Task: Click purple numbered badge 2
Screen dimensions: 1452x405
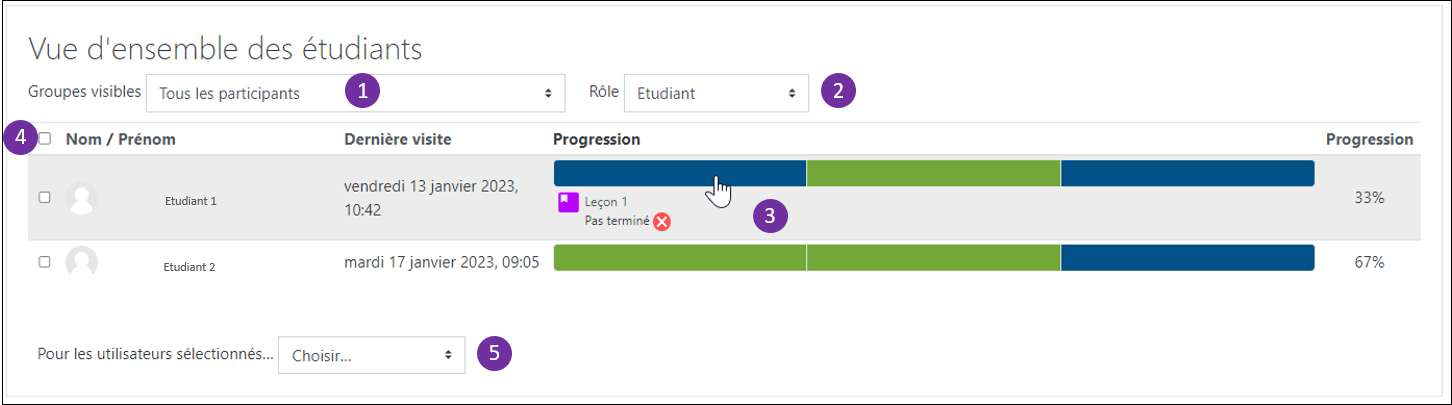Action: [839, 92]
